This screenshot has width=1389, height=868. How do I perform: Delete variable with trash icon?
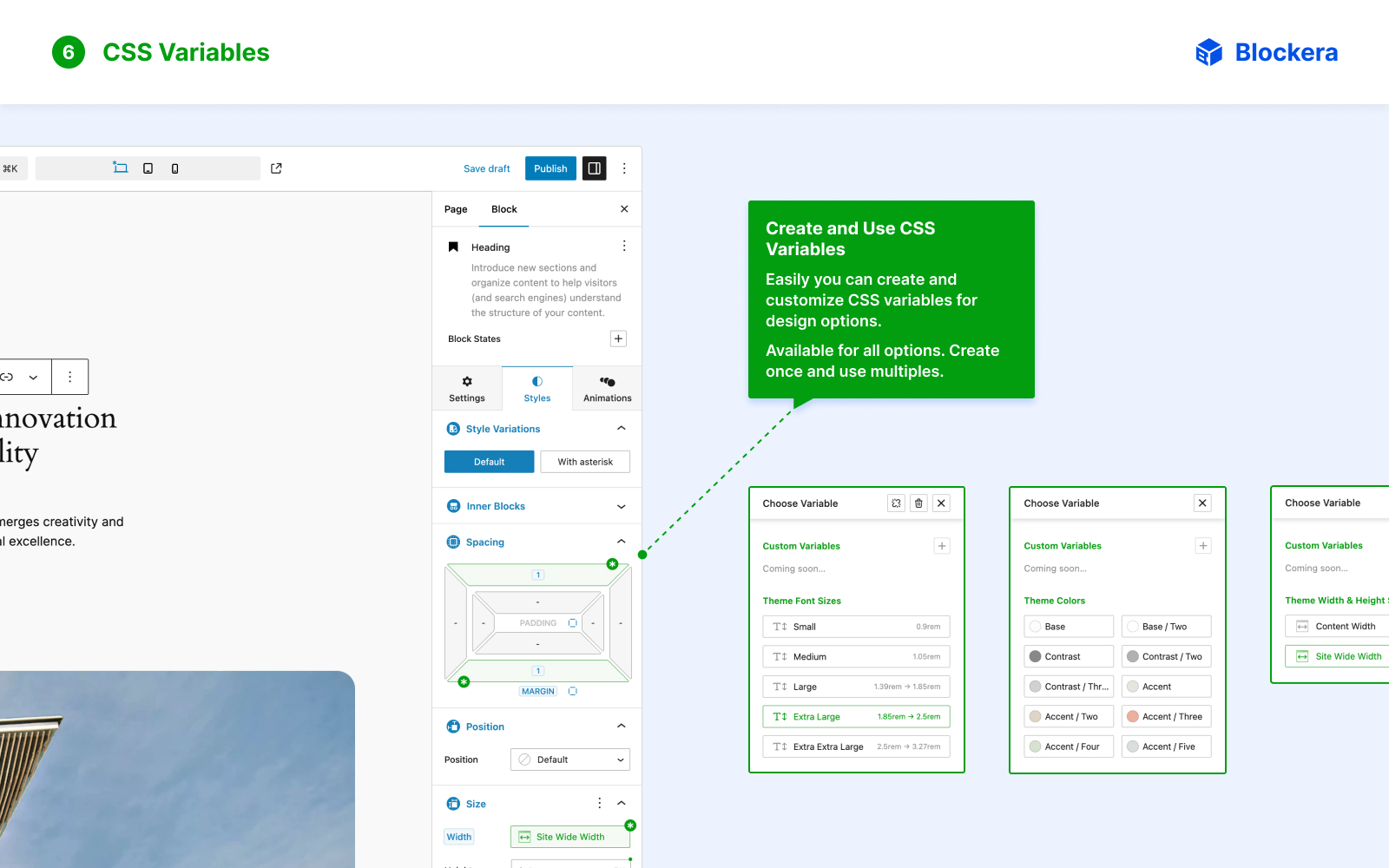918,503
